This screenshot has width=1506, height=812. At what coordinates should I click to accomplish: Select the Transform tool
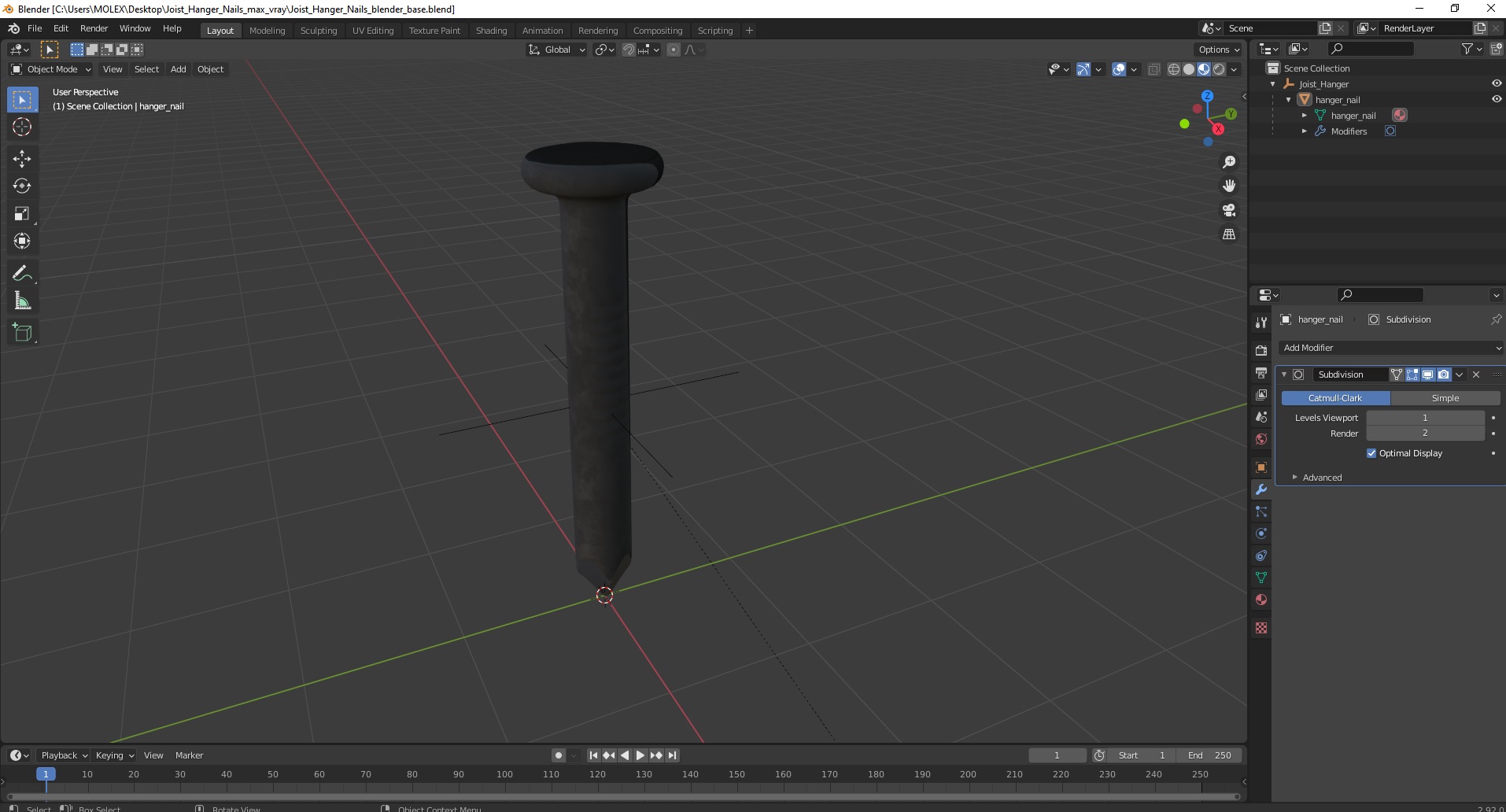tap(22, 241)
